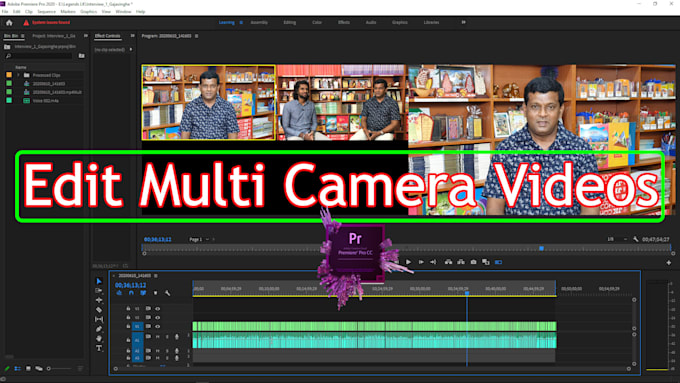The image size is (680, 383).
Task: Enable voice-over record on A1
Action: pyautogui.click(x=177, y=337)
